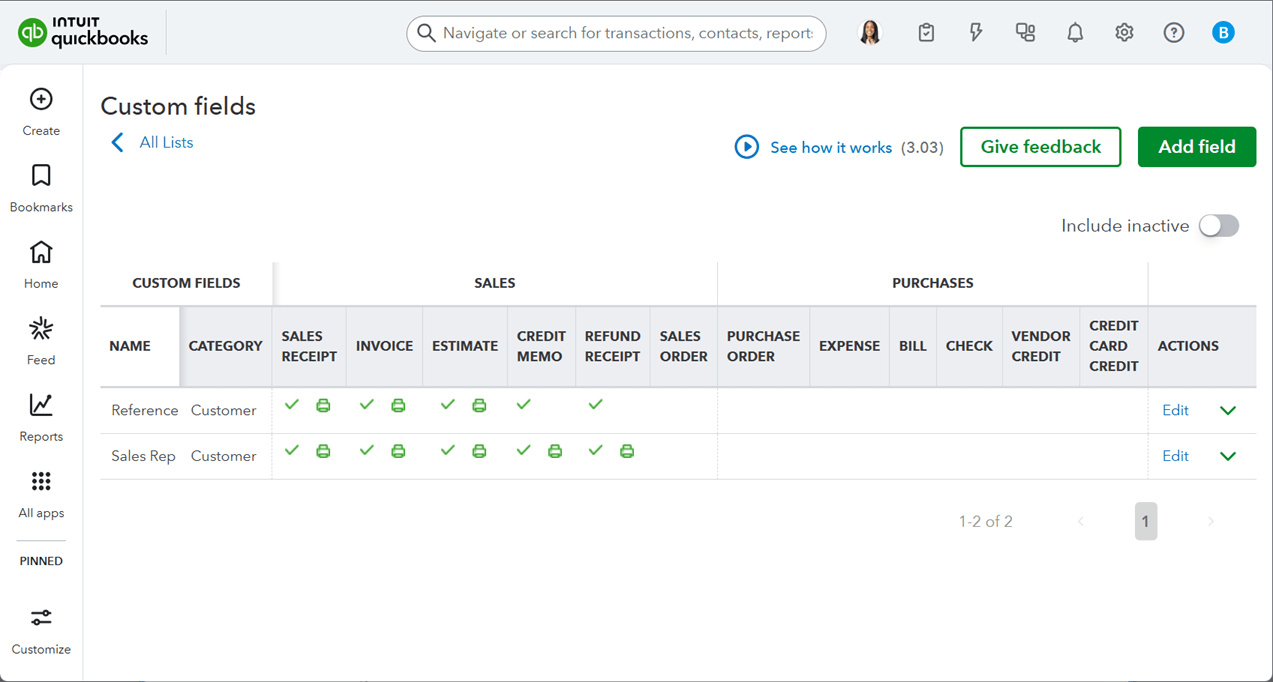Click the Give feedback button
1273x682 pixels.
click(1040, 147)
